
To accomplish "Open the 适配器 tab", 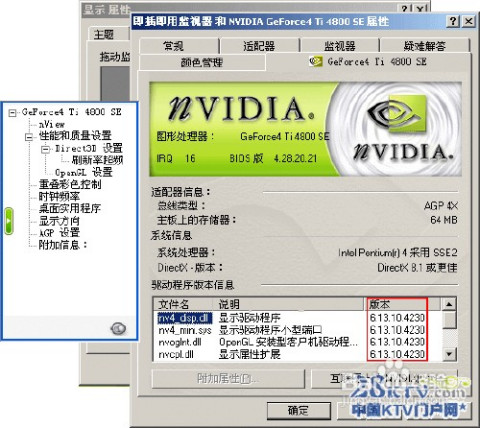I will (260, 46).
